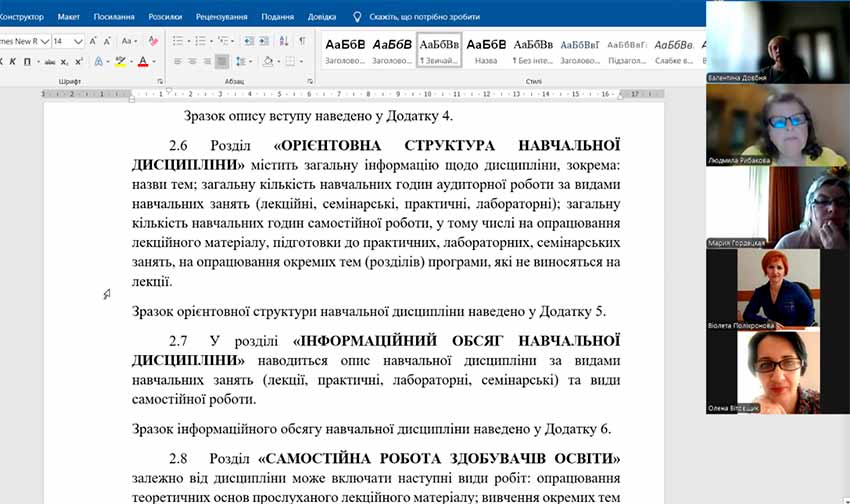850x504 pixels.
Task: Apply the Назва style
Action: tap(486, 50)
